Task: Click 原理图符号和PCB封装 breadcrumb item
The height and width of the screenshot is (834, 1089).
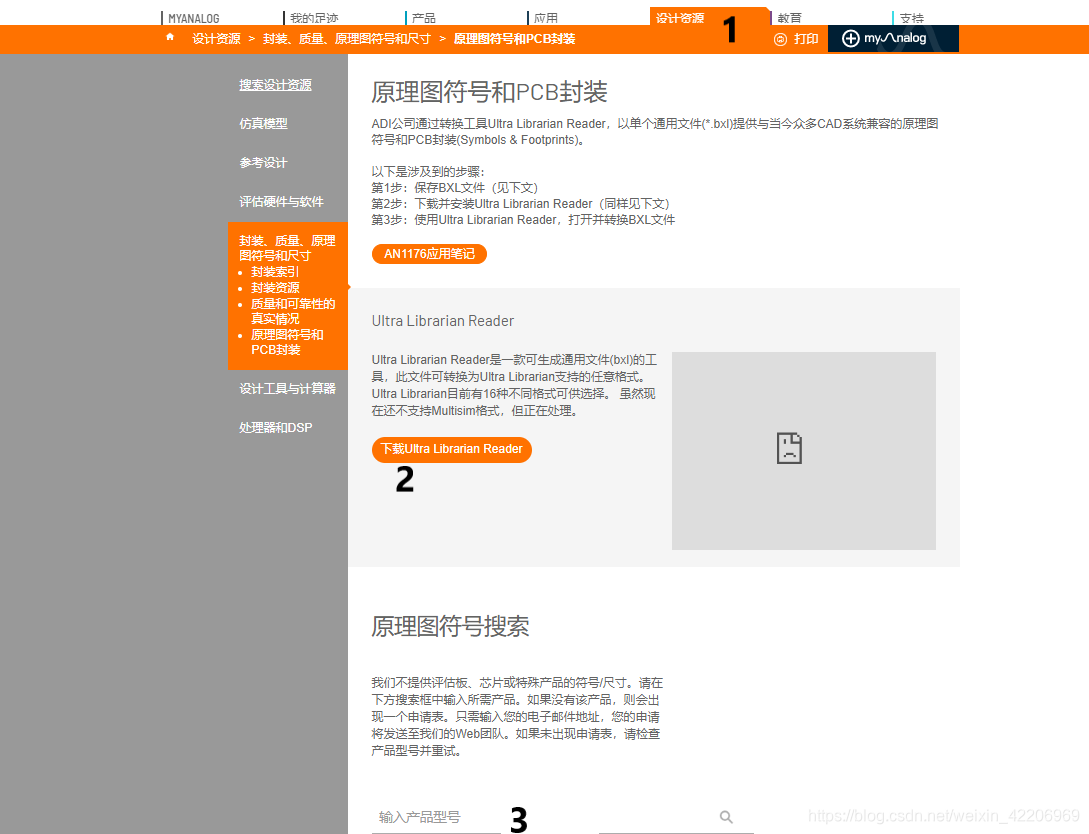Action: click(514, 39)
